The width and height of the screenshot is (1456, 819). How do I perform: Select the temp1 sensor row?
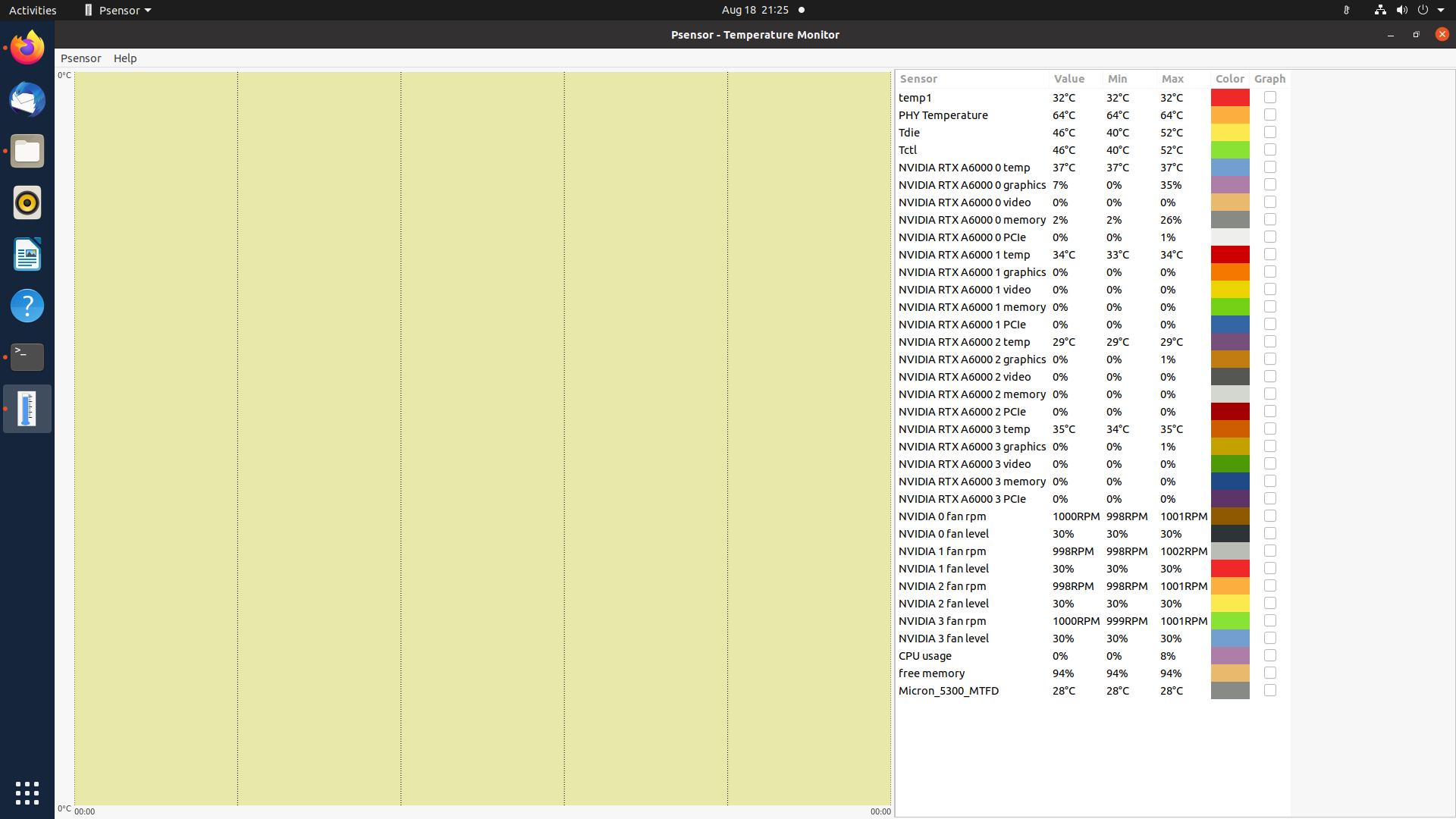pyautogui.click(x=1093, y=97)
